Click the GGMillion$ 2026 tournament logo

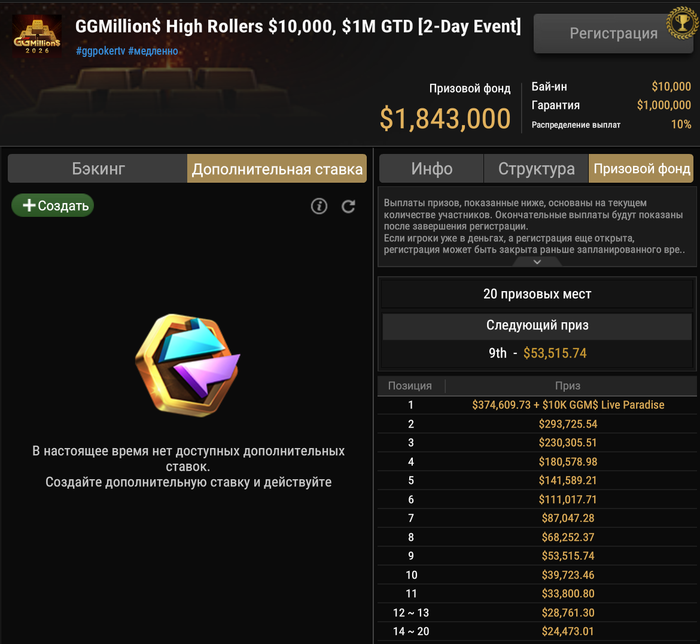[37, 35]
